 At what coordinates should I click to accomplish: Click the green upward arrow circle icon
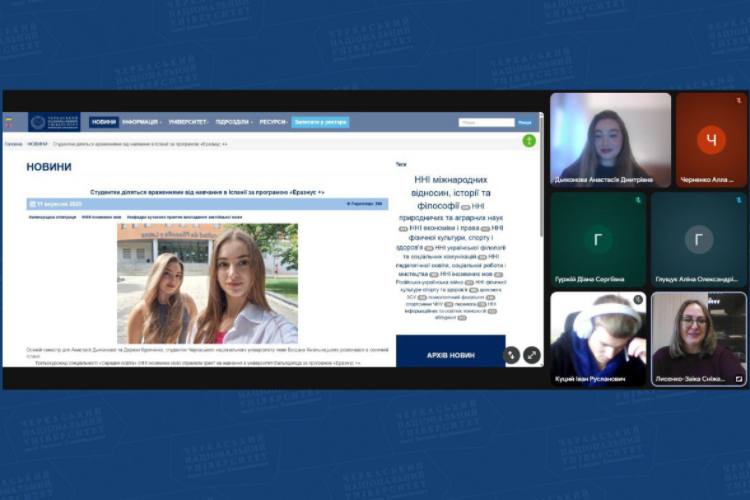pos(529,141)
